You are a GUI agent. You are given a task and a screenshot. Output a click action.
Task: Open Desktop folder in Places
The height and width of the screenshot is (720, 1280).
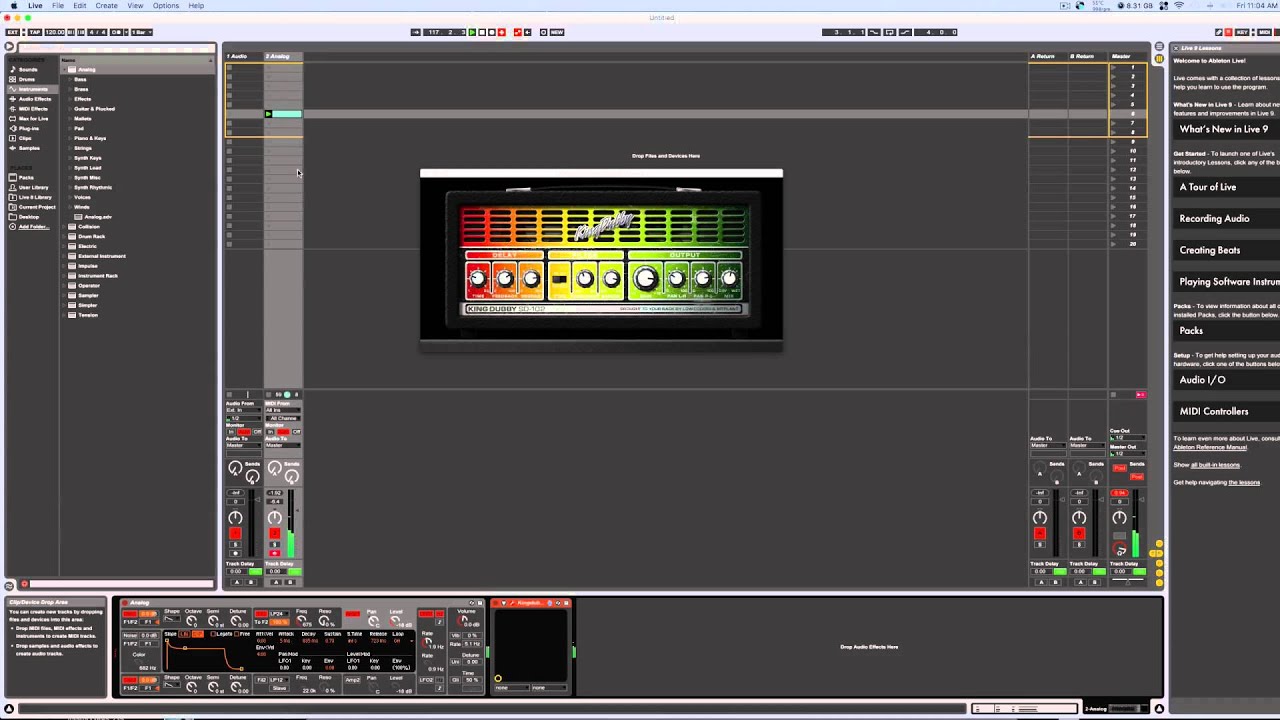(29, 217)
